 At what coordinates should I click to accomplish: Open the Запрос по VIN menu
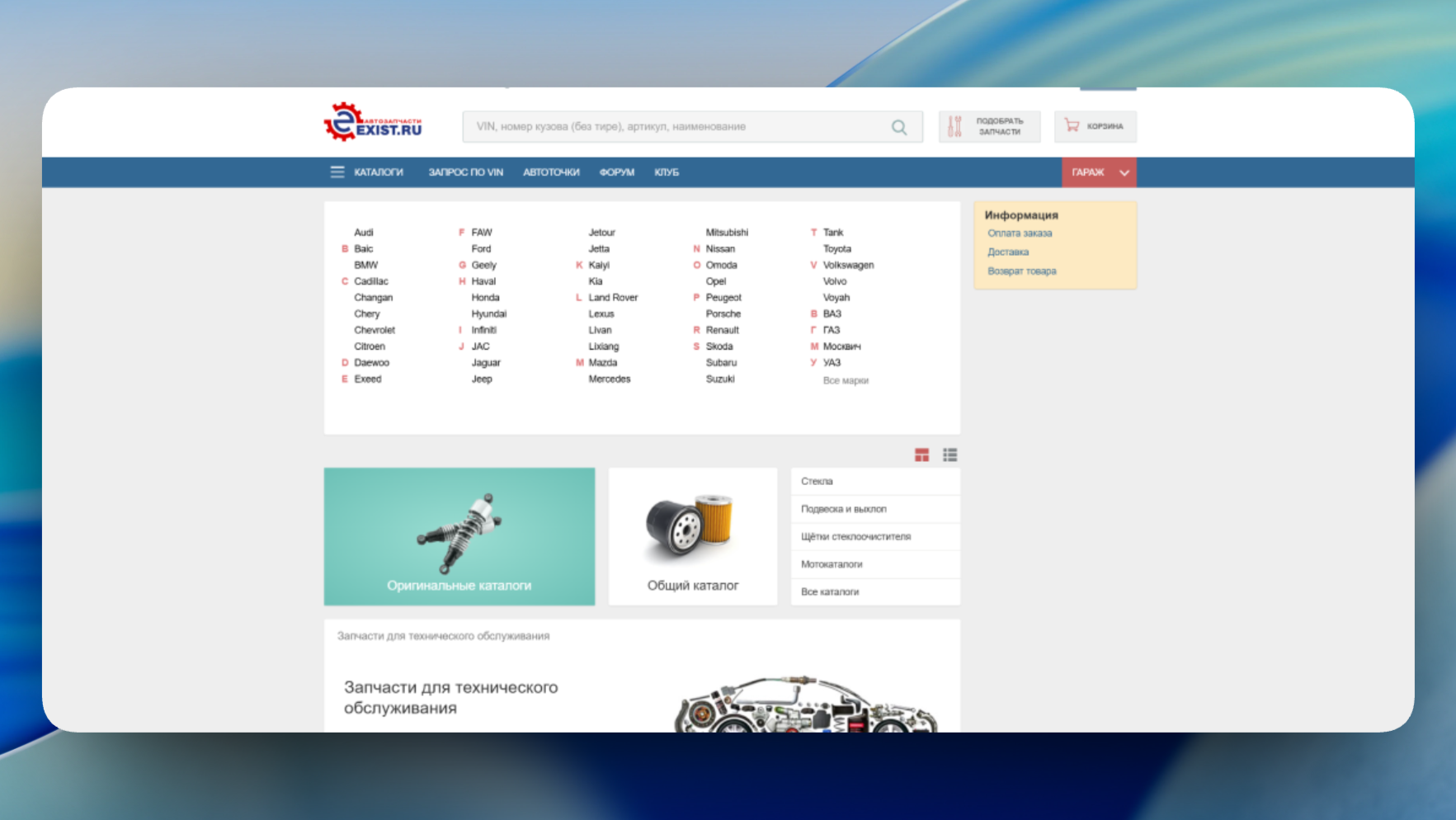point(465,172)
